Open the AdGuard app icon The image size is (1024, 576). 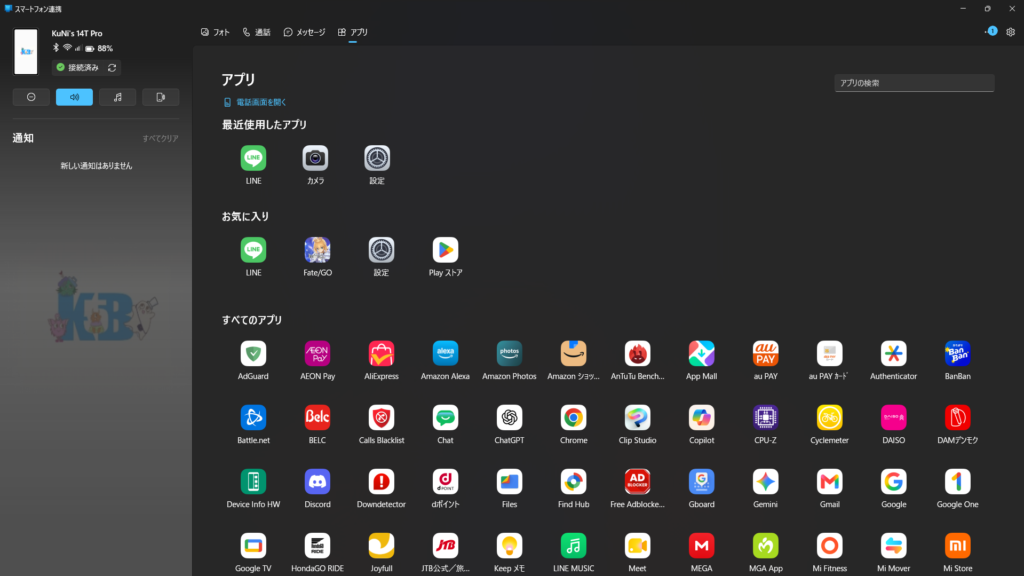pos(253,353)
